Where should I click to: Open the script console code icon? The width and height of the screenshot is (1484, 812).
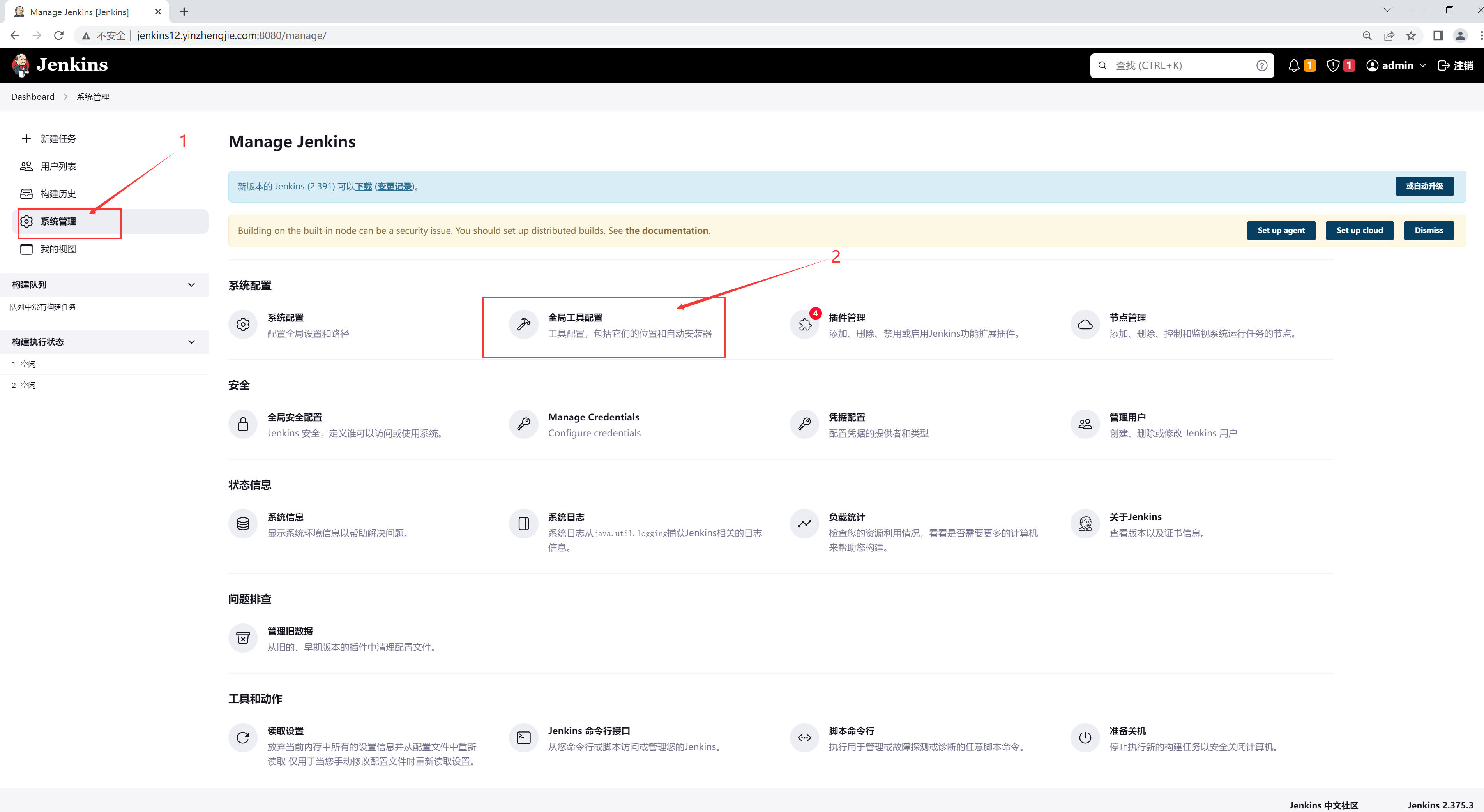point(804,738)
